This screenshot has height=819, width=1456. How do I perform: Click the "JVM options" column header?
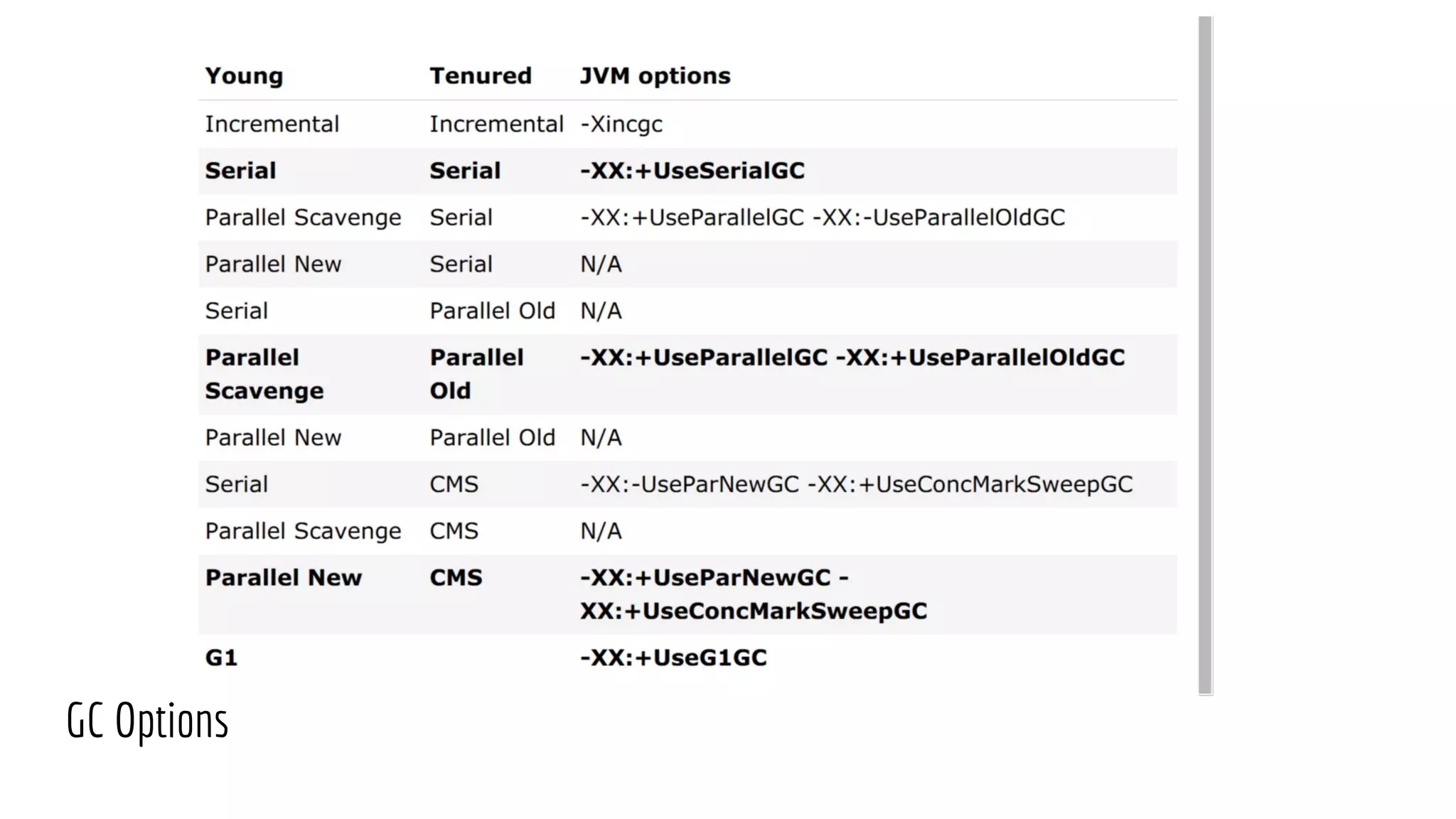pyautogui.click(x=655, y=76)
